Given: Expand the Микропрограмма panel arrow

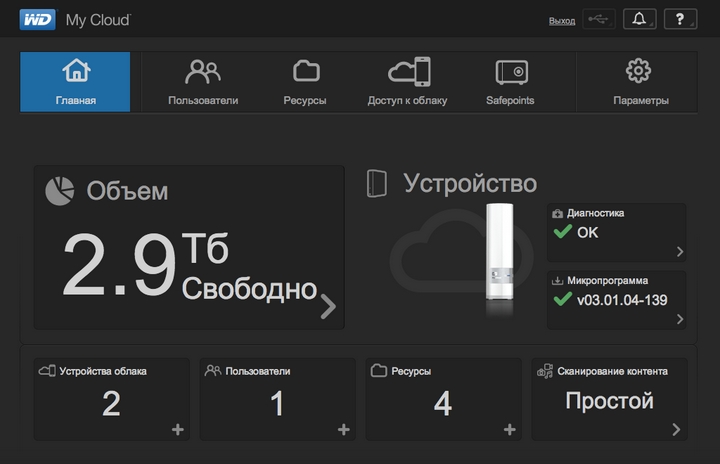Looking at the screenshot, I should pyautogui.click(x=680, y=319).
